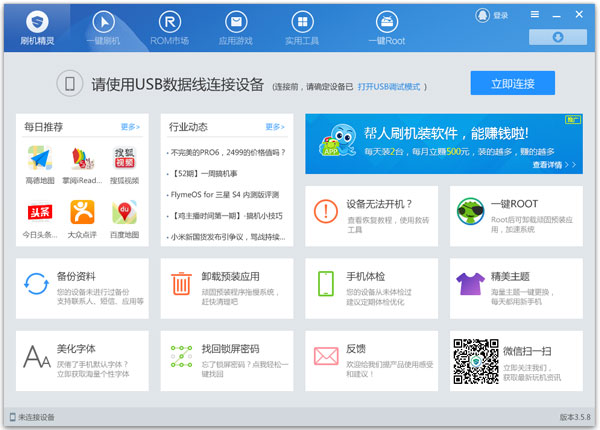Click the 手机体检 green phone icon
The height and width of the screenshot is (430, 600).
[326, 284]
